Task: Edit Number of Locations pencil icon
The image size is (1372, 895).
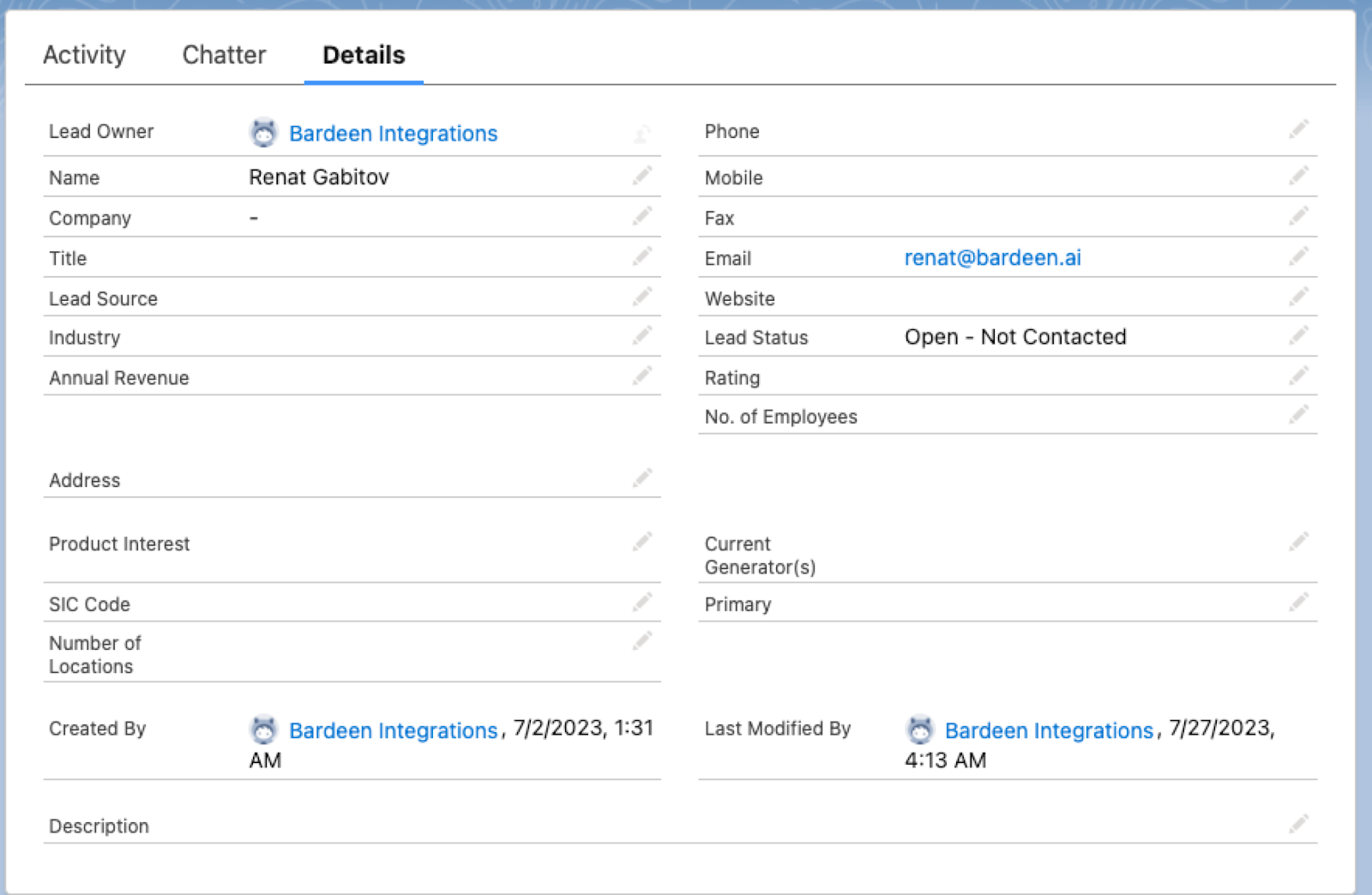Action: (x=642, y=641)
